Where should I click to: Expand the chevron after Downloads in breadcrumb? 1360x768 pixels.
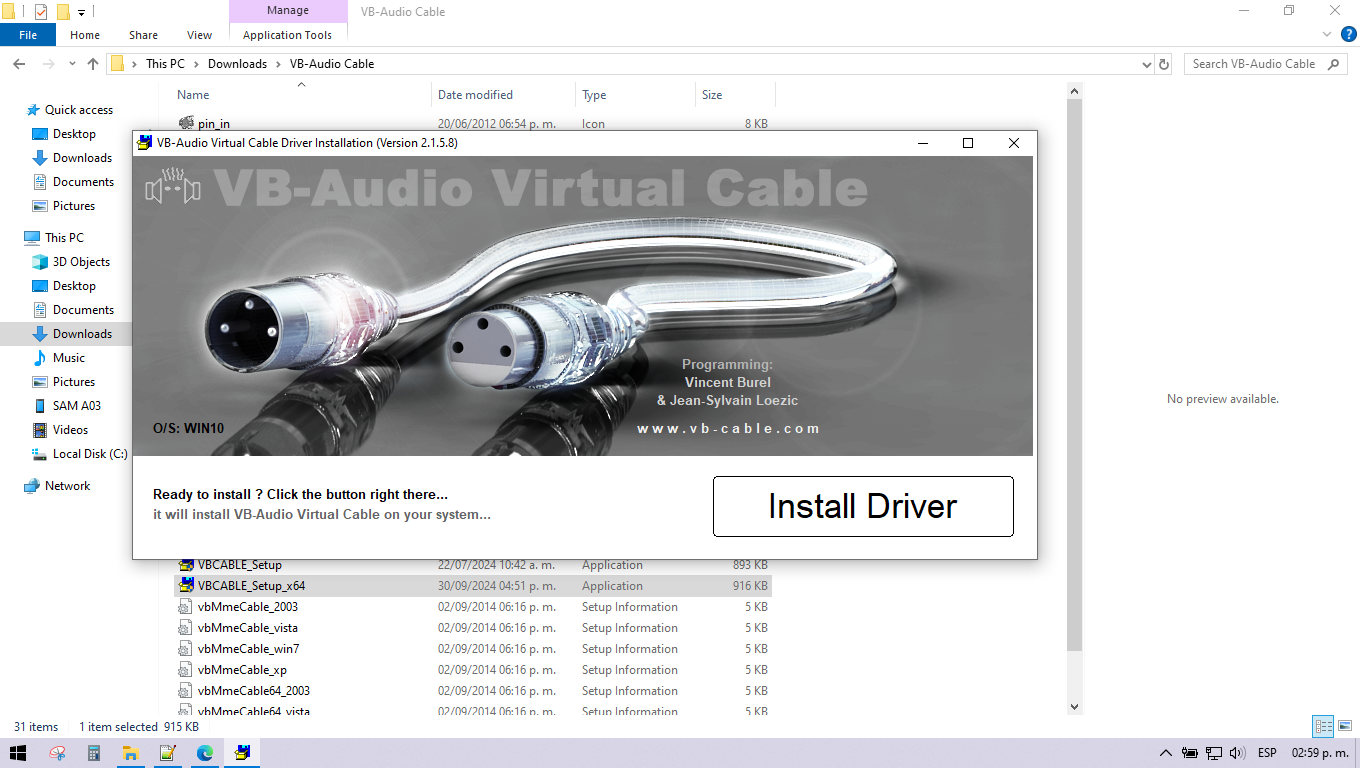(x=279, y=64)
